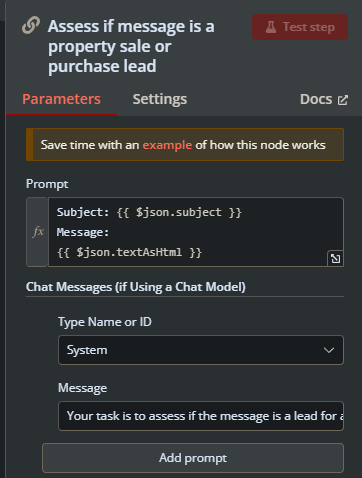Click the Add prompt button

pos(193,458)
